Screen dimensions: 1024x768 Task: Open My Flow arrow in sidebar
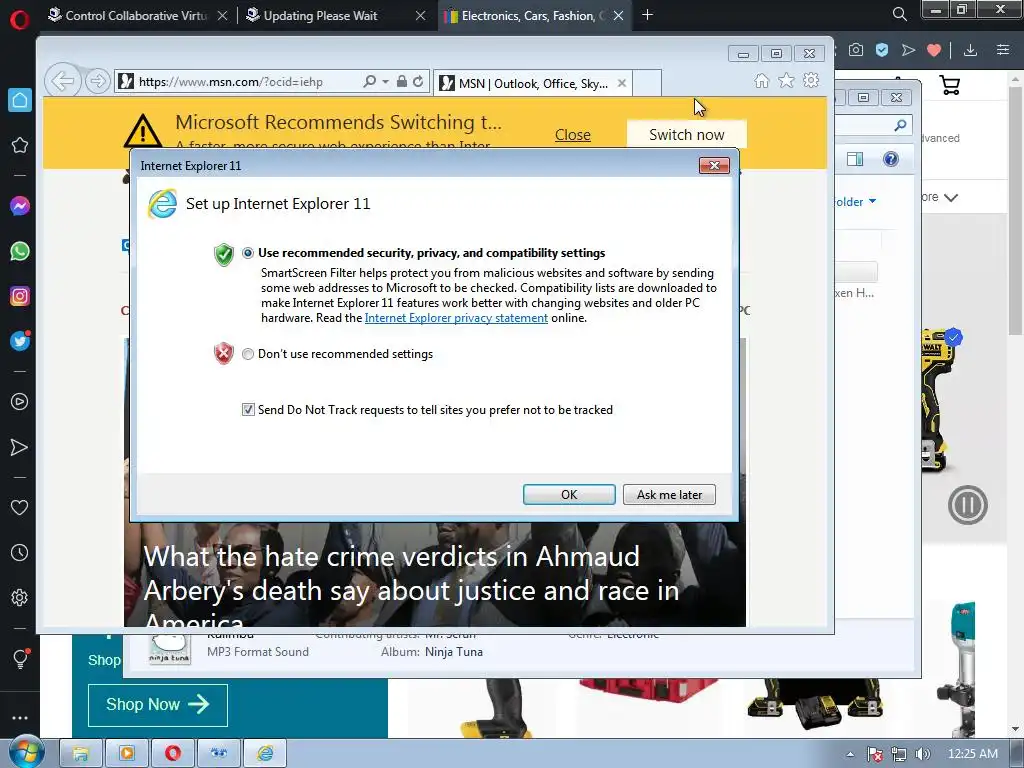point(20,447)
